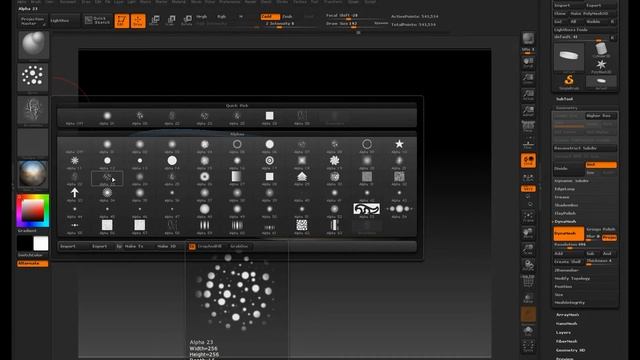Toggle Draw mode button

tap(138, 21)
